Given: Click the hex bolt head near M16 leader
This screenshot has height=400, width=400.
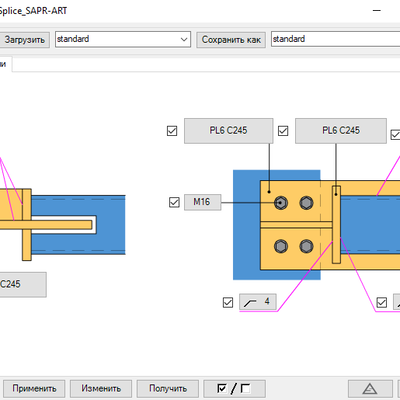Looking at the screenshot, I should 281,203.
